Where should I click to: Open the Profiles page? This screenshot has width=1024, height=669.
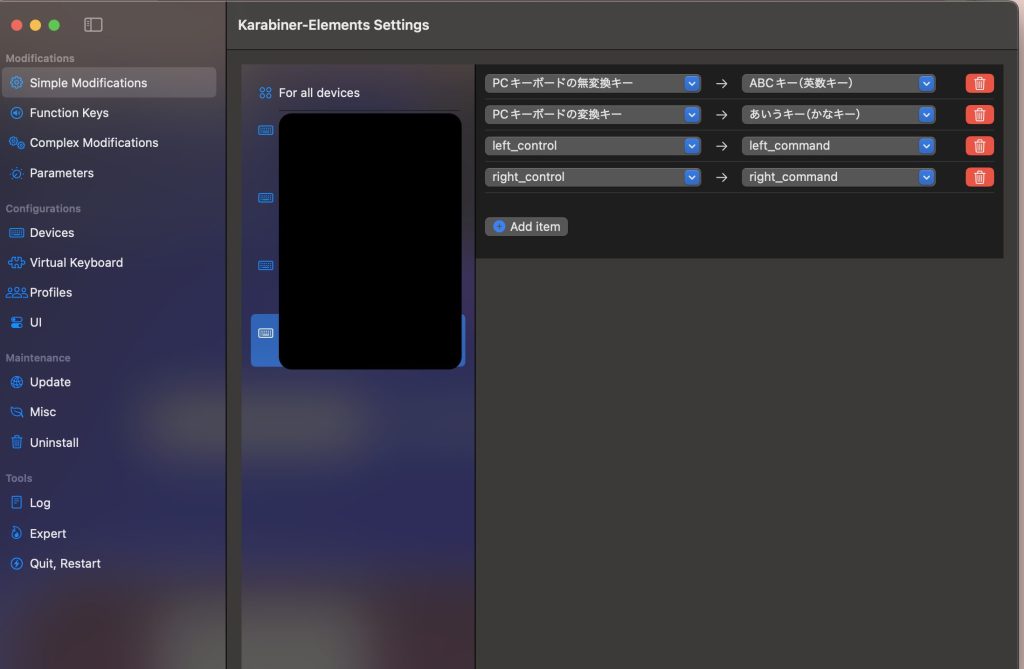coord(50,293)
